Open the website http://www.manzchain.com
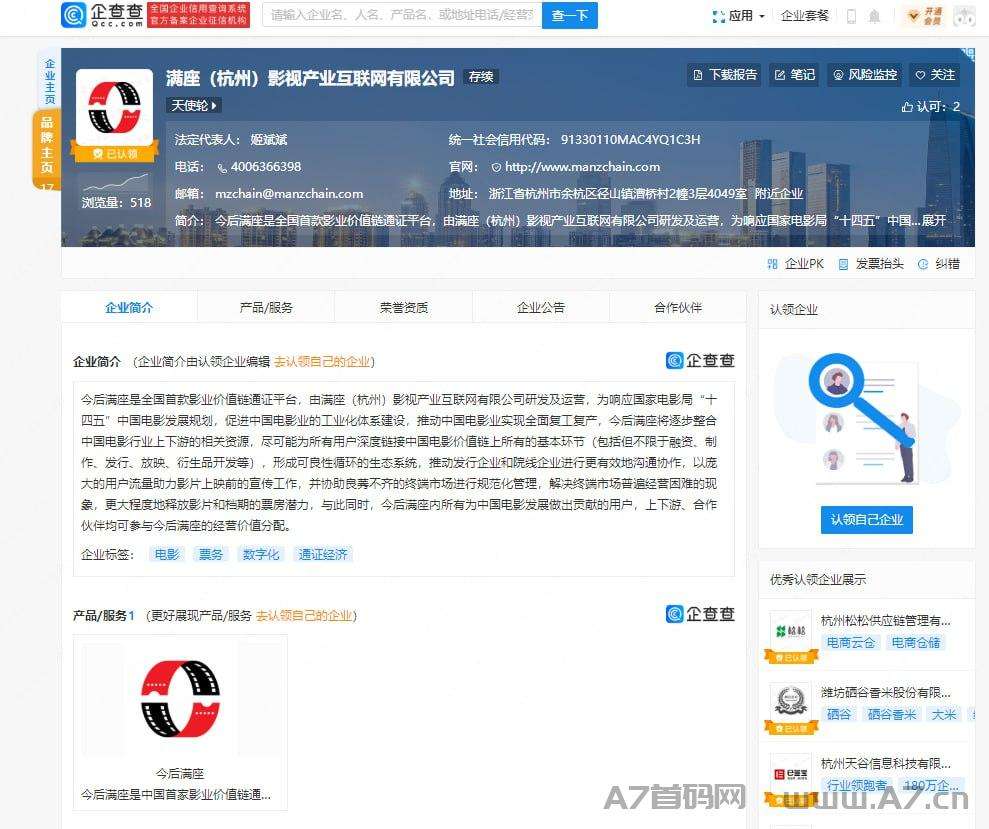989x829 pixels. [582, 167]
